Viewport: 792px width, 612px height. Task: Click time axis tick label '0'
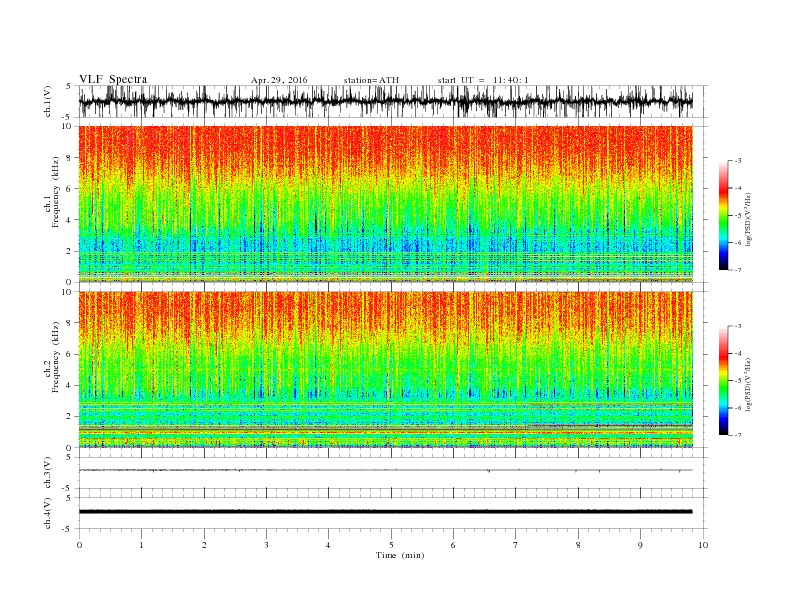click(79, 545)
